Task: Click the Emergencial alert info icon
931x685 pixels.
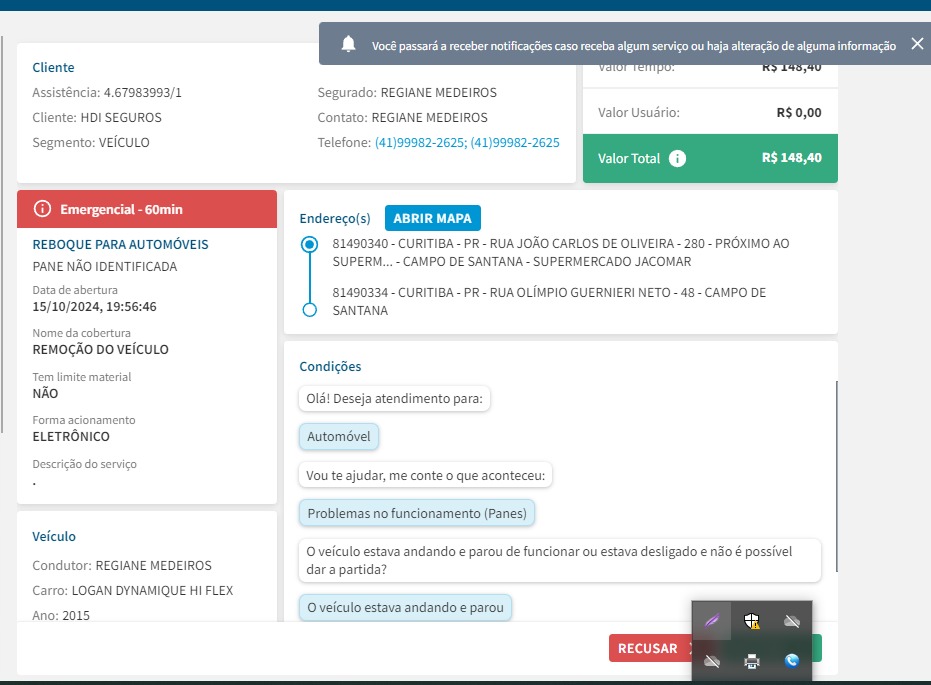Action: [x=42, y=209]
